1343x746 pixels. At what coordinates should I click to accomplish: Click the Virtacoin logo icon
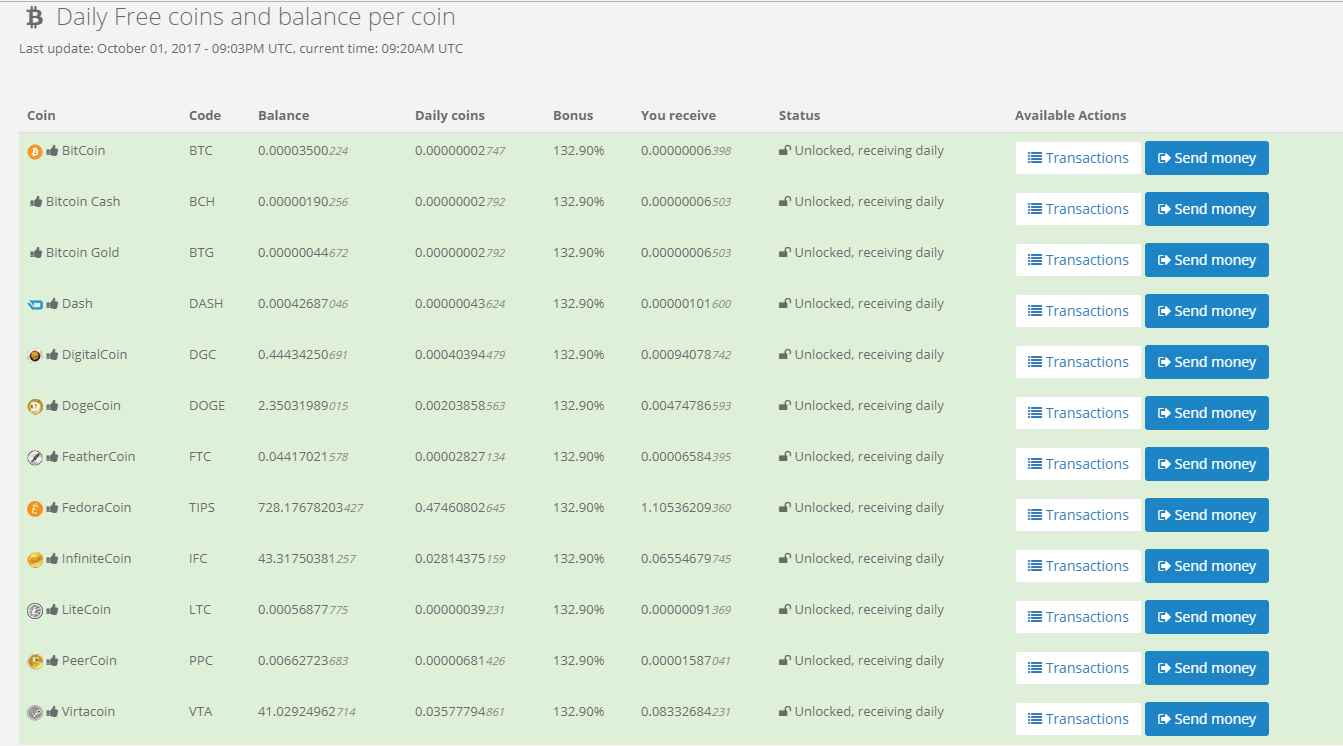[35, 713]
